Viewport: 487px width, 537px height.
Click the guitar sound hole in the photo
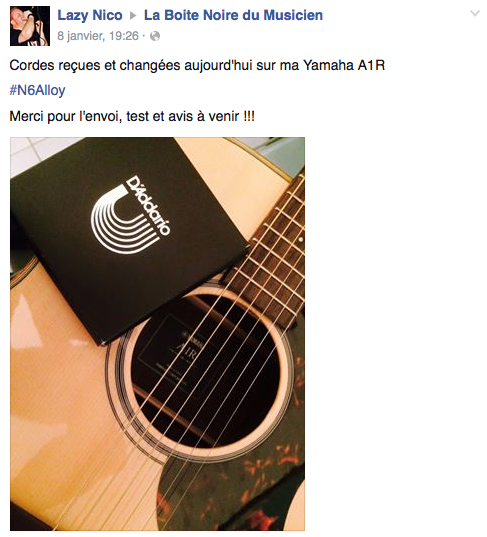coord(205,372)
